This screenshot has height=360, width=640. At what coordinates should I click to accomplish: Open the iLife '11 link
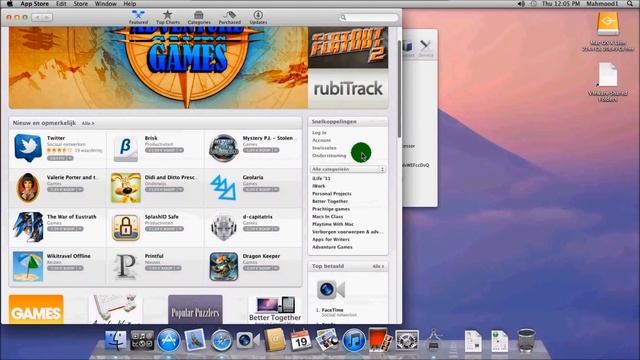click(x=321, y=179)
